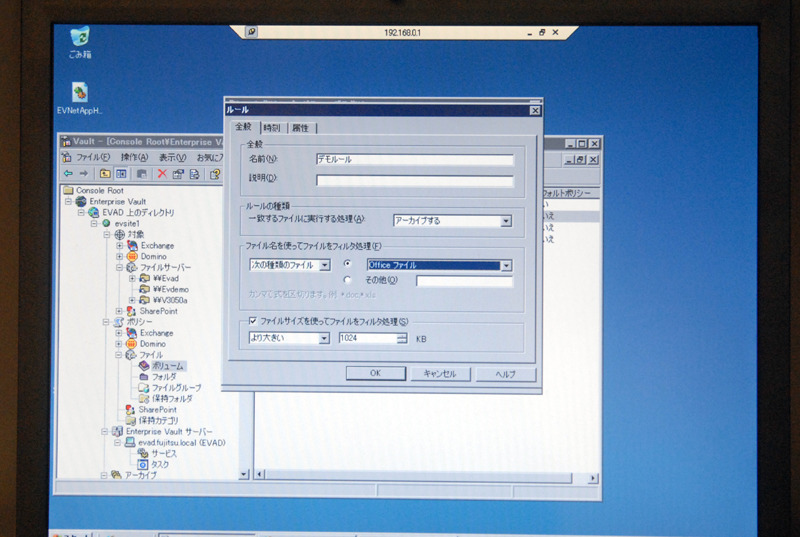Select the EVAD 上のディレクトリ node
800x537 pixels.
click(132, 212)
